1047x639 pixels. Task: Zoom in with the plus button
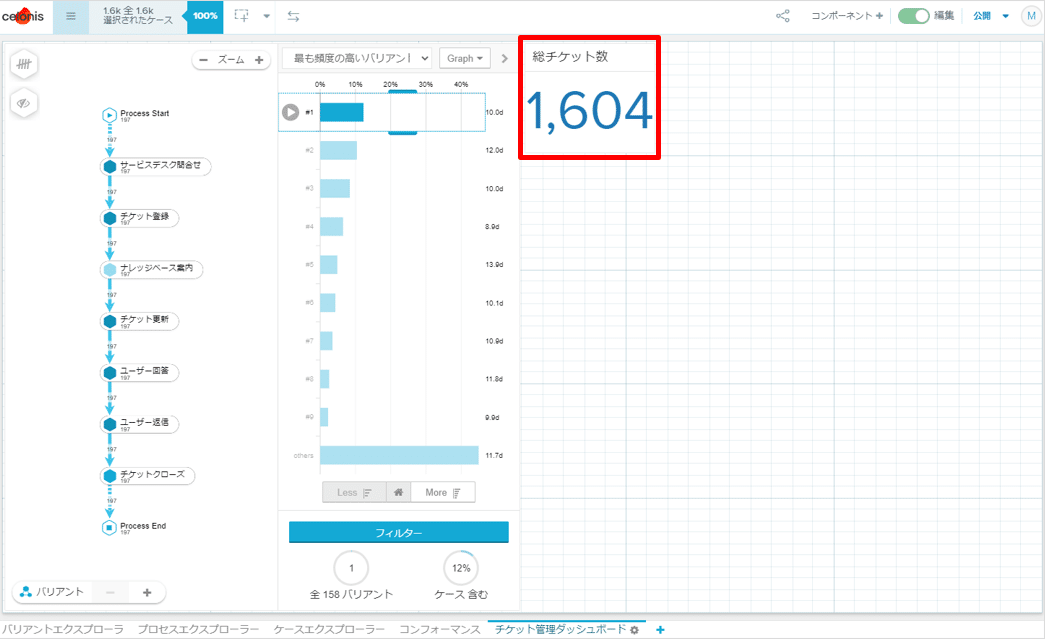(259, 60)
